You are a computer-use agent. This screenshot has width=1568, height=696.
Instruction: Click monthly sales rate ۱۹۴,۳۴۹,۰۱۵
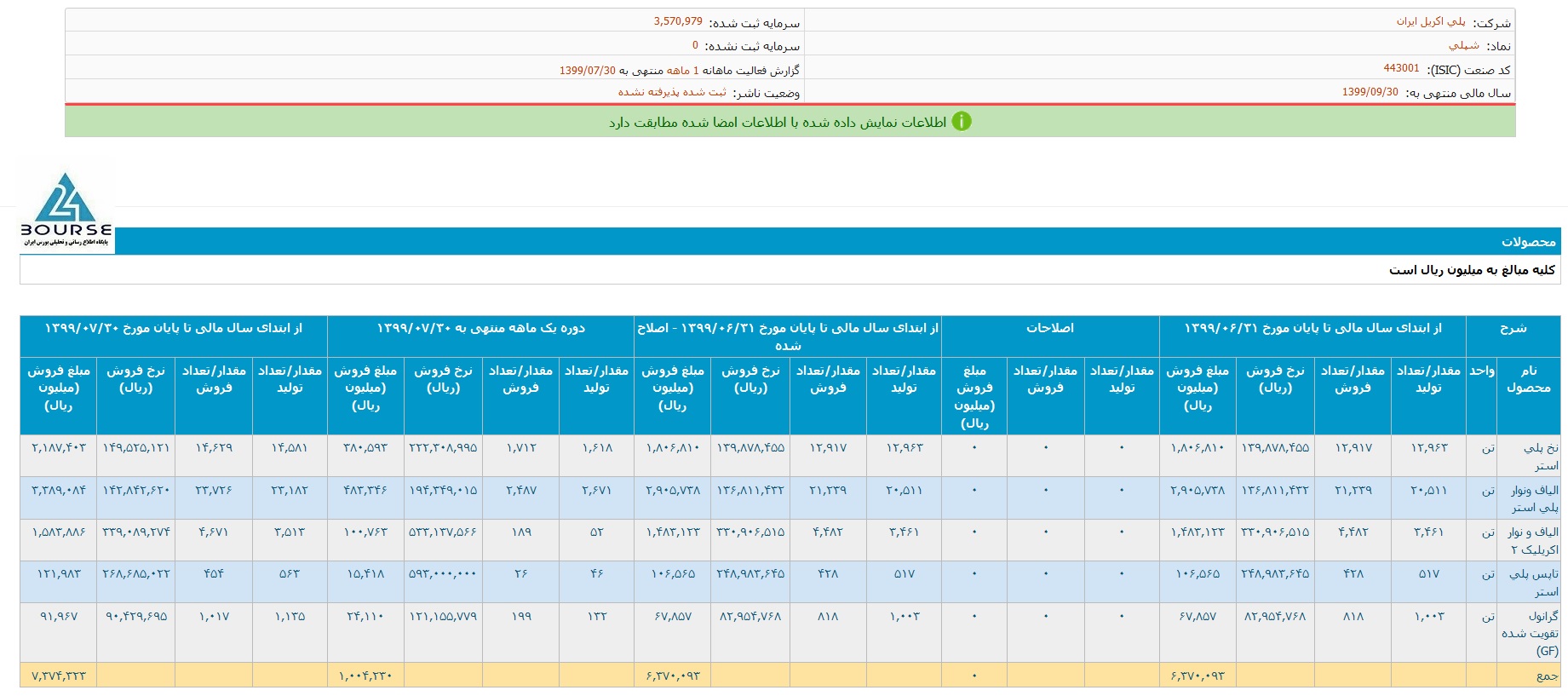pyautogui.click(x=443, y=490)
